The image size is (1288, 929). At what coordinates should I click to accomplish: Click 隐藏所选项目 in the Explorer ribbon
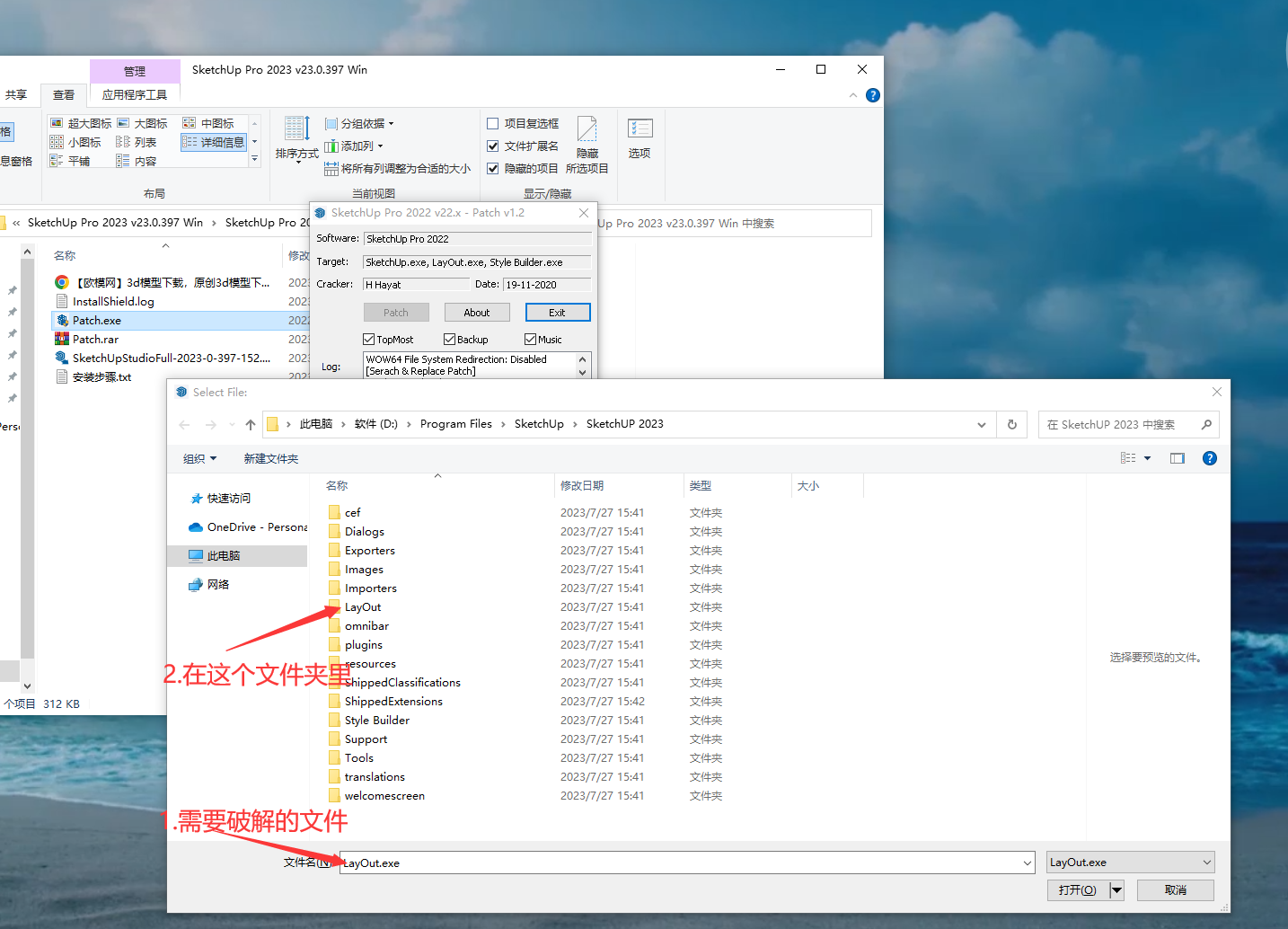pyautogui.click(x=587, y=146)
